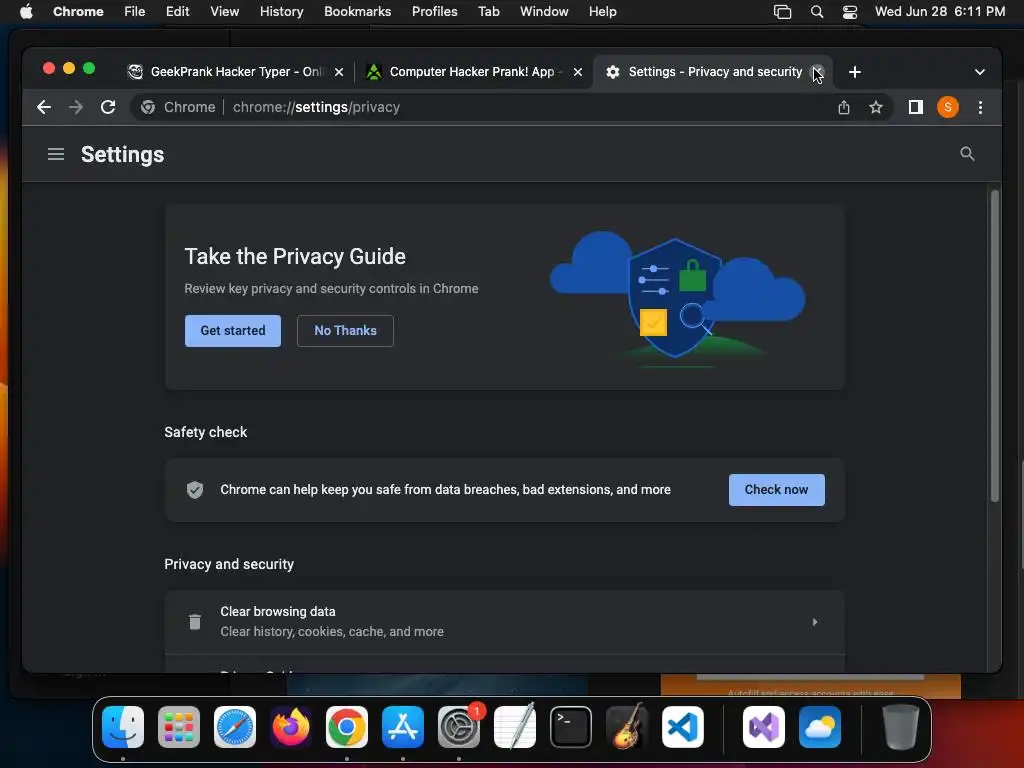The width and height of the screenshot is (1024, 768).
Task: Open System Preferences in the dock
Action: [x=459, y=727]
